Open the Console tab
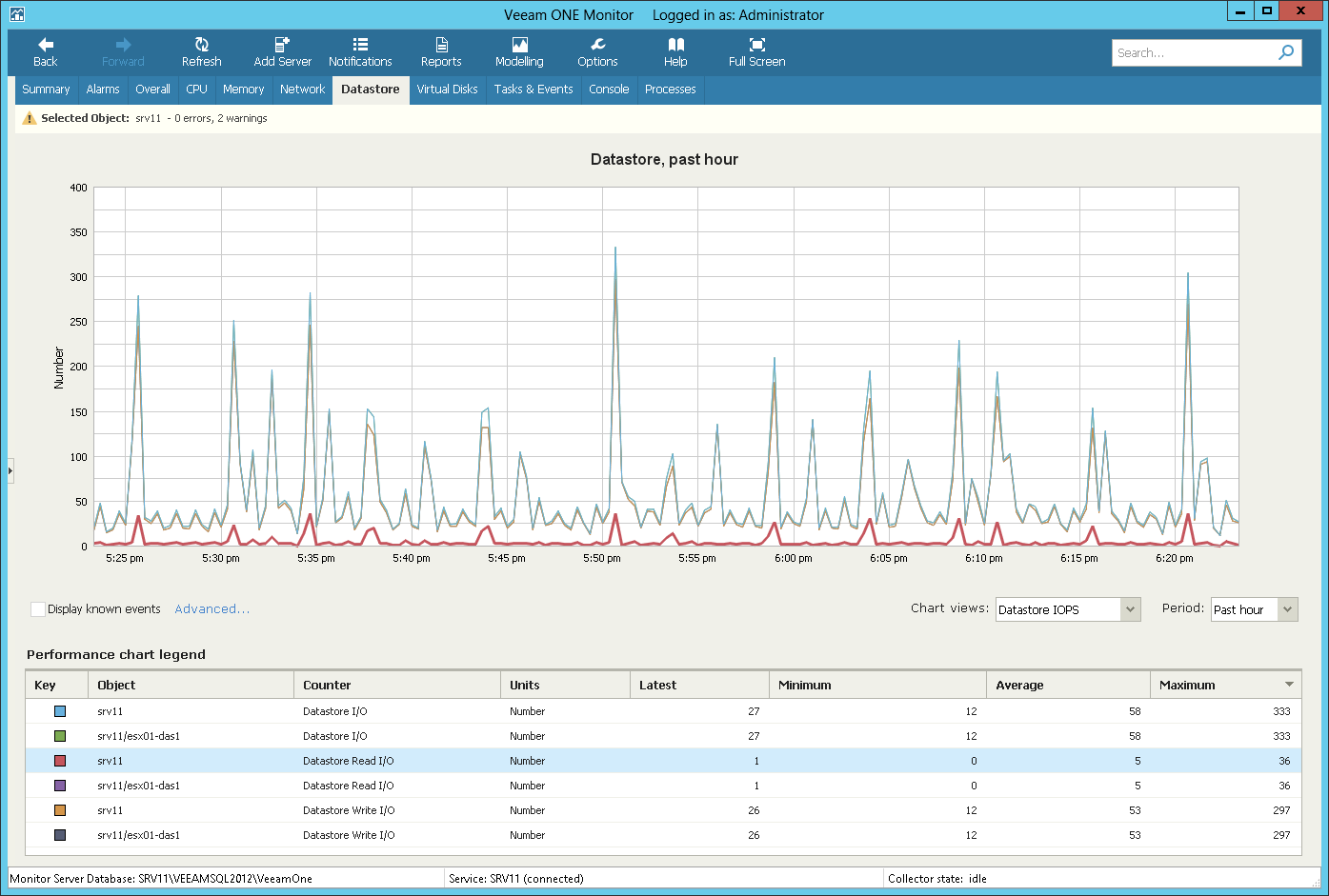The width and height of the screenshot is (1329, 896). click(x=609, y=90)
